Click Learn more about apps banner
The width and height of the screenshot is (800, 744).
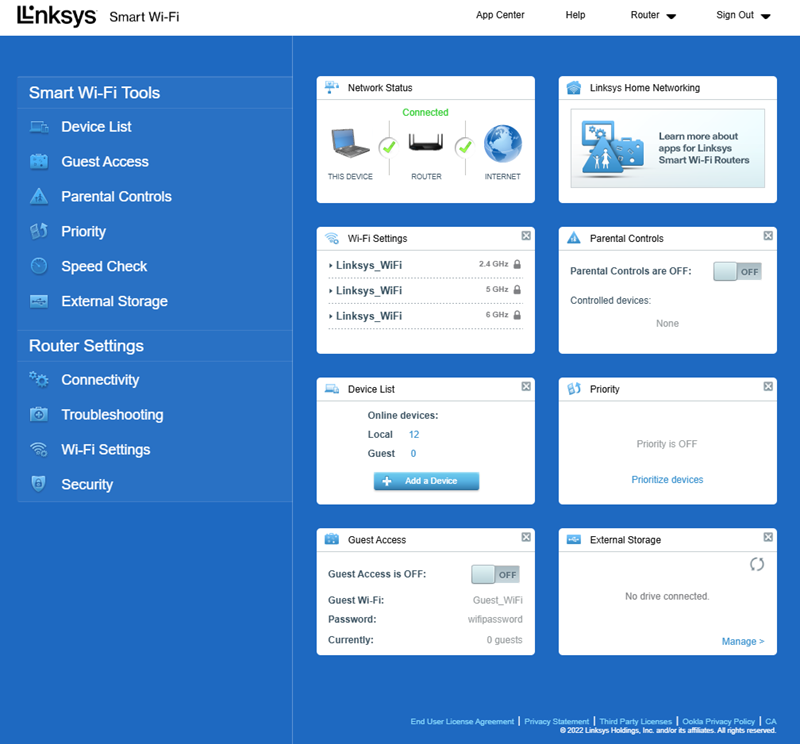667,148
